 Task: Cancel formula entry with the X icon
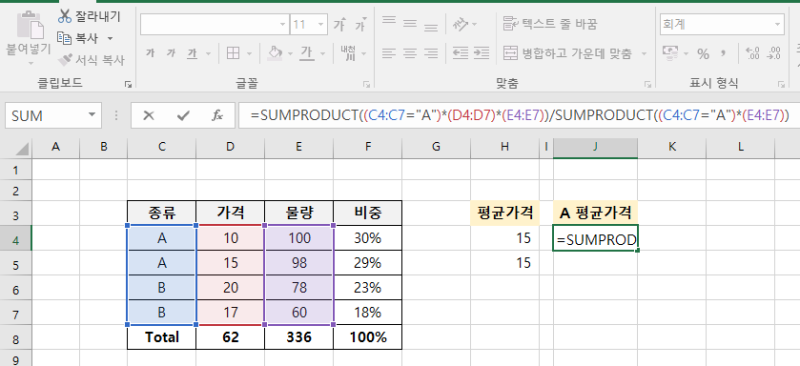coord(148,116)
